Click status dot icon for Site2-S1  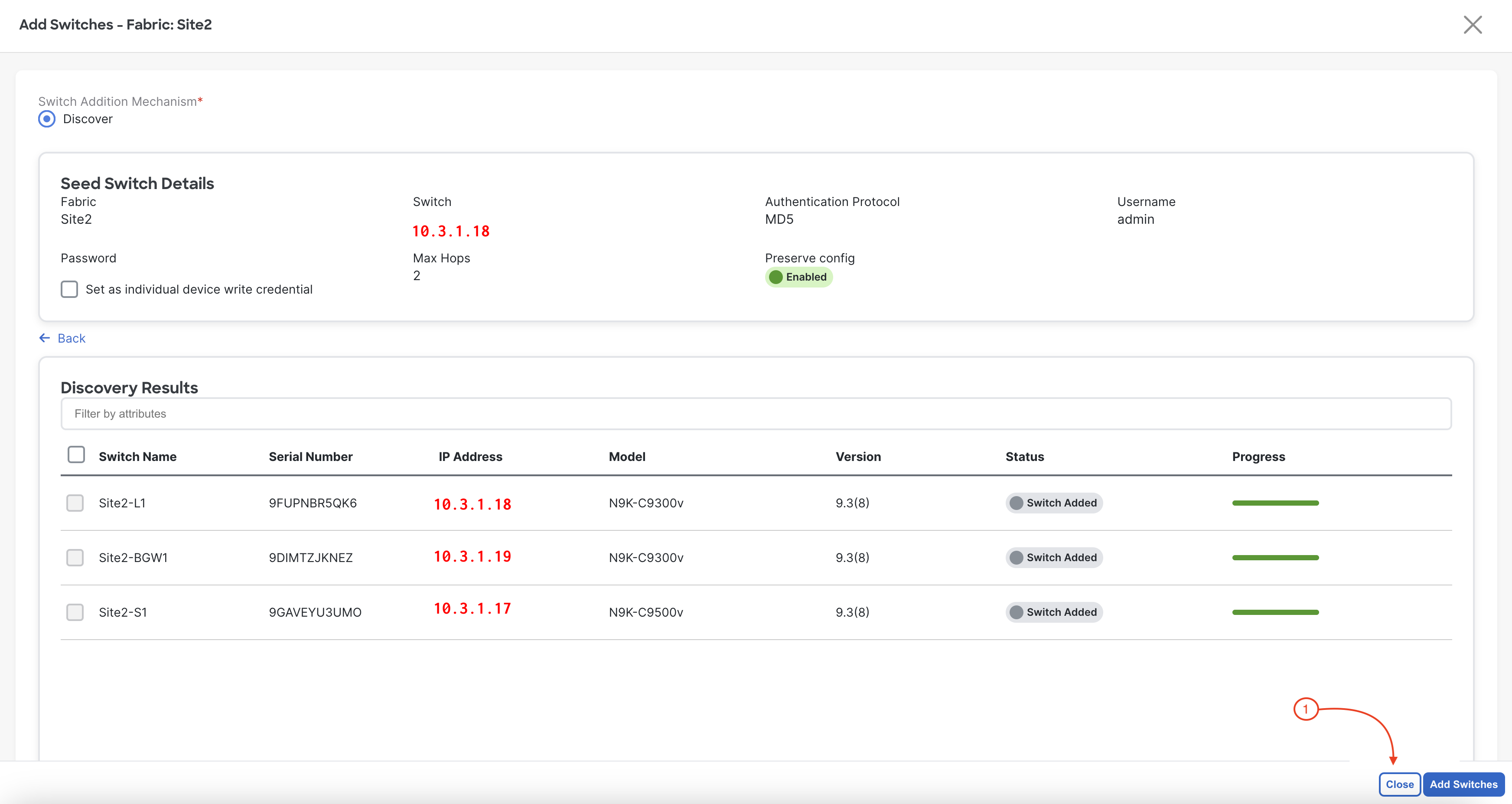[x=1016, y=612]
